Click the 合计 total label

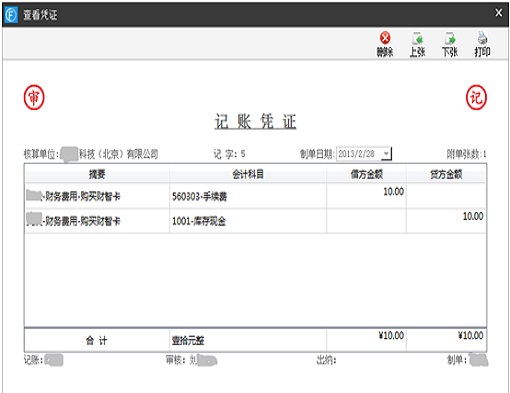pos(97,340)
